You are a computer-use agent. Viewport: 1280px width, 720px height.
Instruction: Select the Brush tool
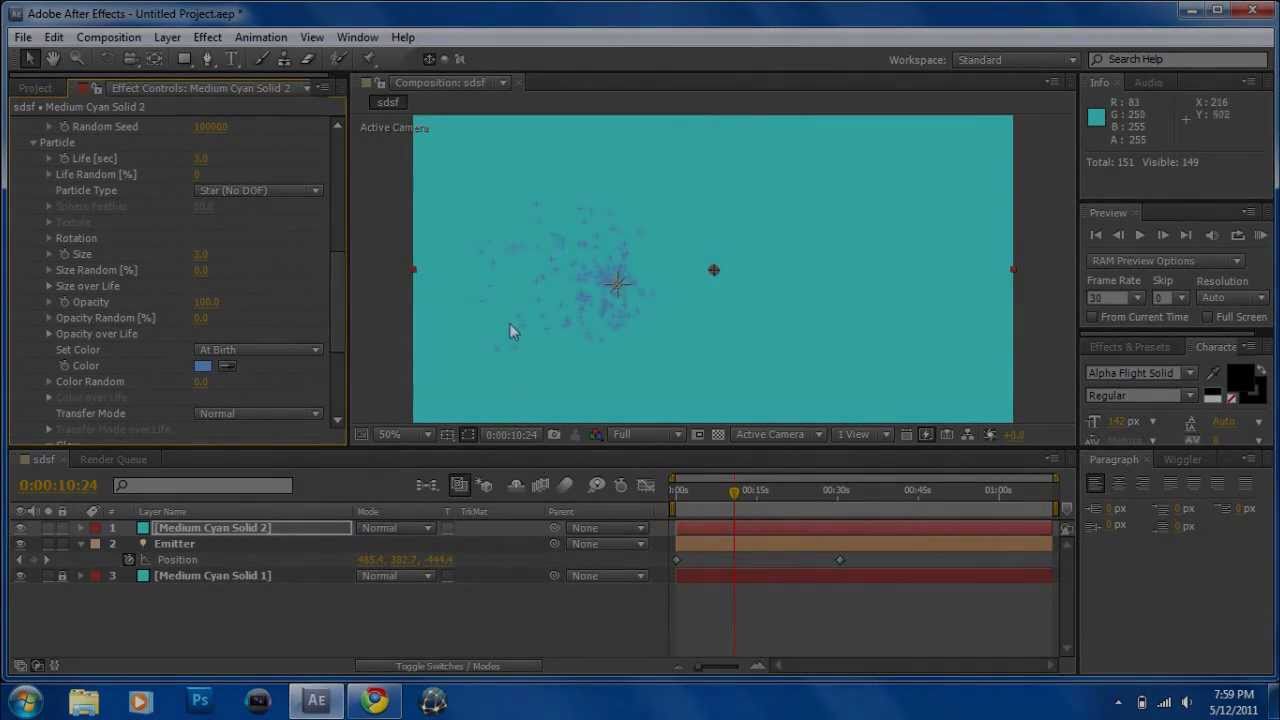click(262, 59)
